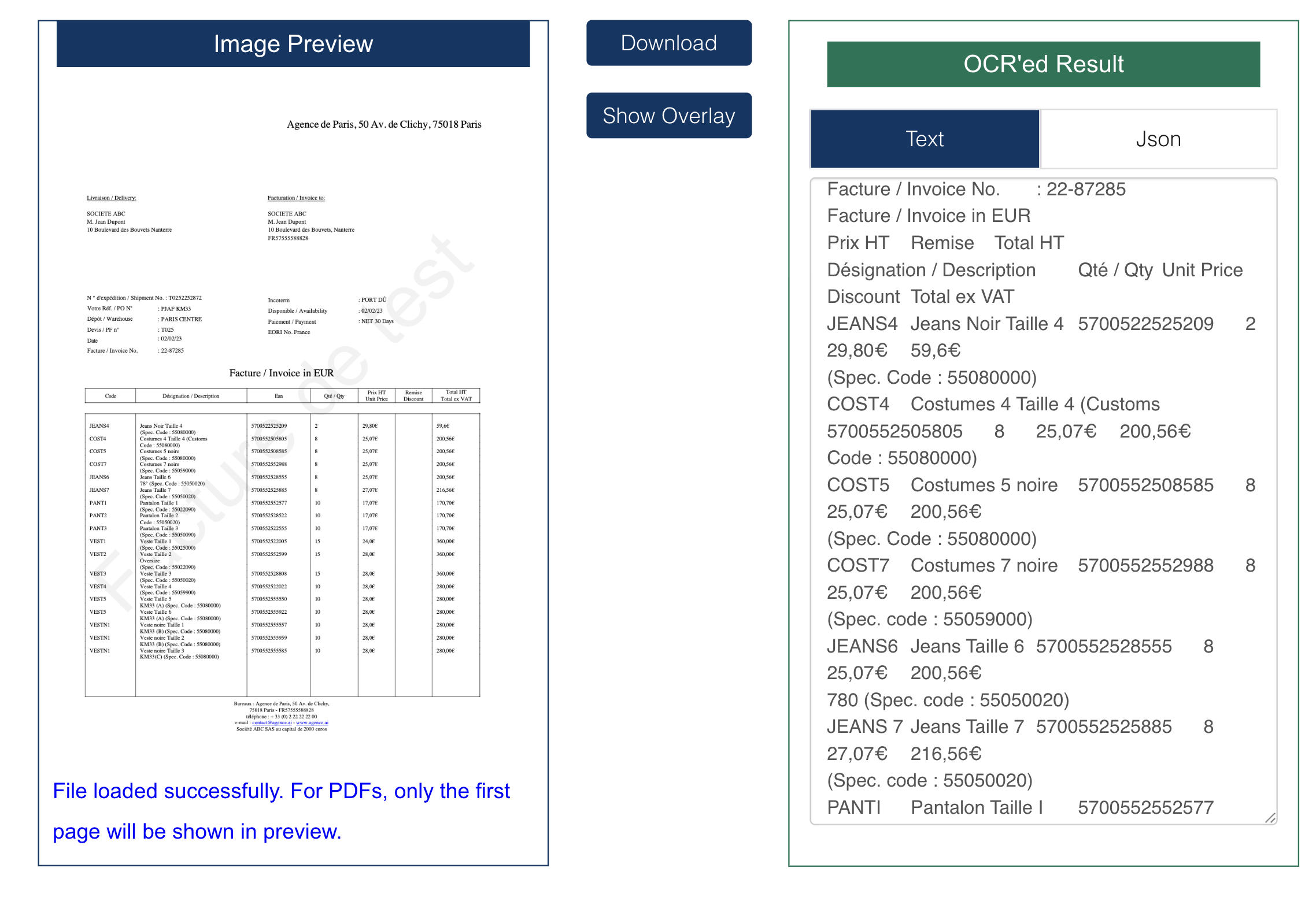Viewport: 1316px width, 897px height.
Task: Click the OCR'ed Result header
Action: [x=1043, y=64]
